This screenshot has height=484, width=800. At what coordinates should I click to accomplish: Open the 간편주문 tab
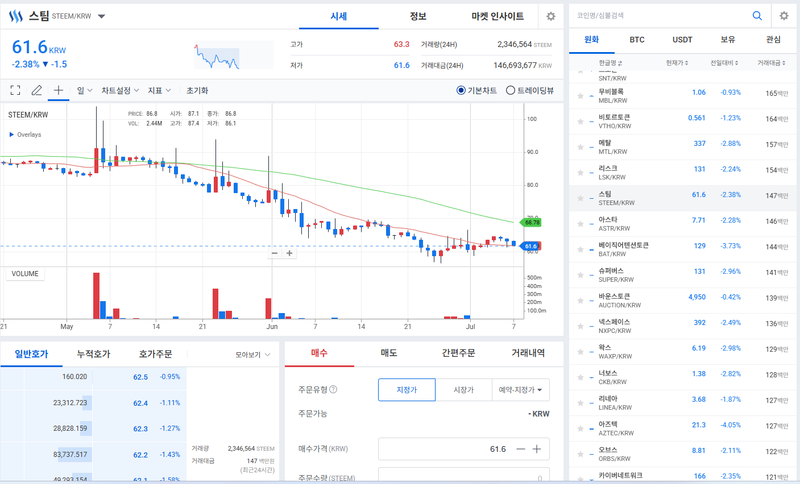pyautogui.click(x=458, y=353)
